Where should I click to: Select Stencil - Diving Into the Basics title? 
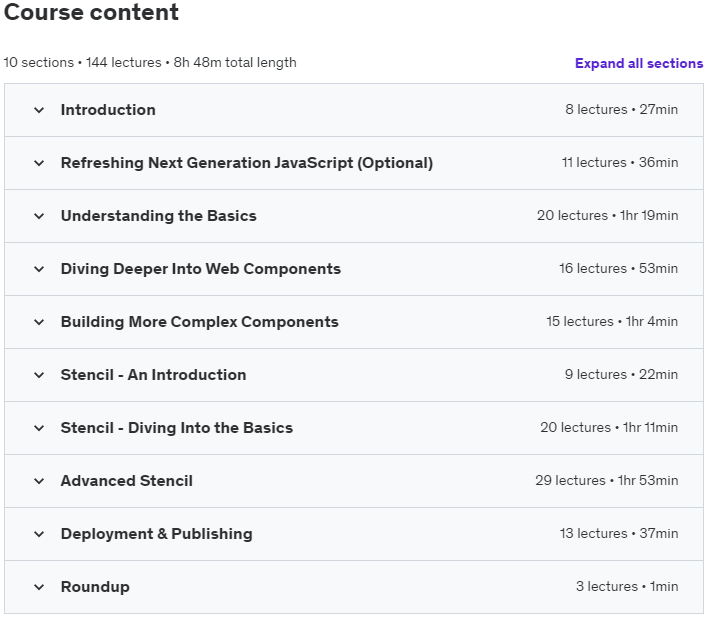click(177, 428)
